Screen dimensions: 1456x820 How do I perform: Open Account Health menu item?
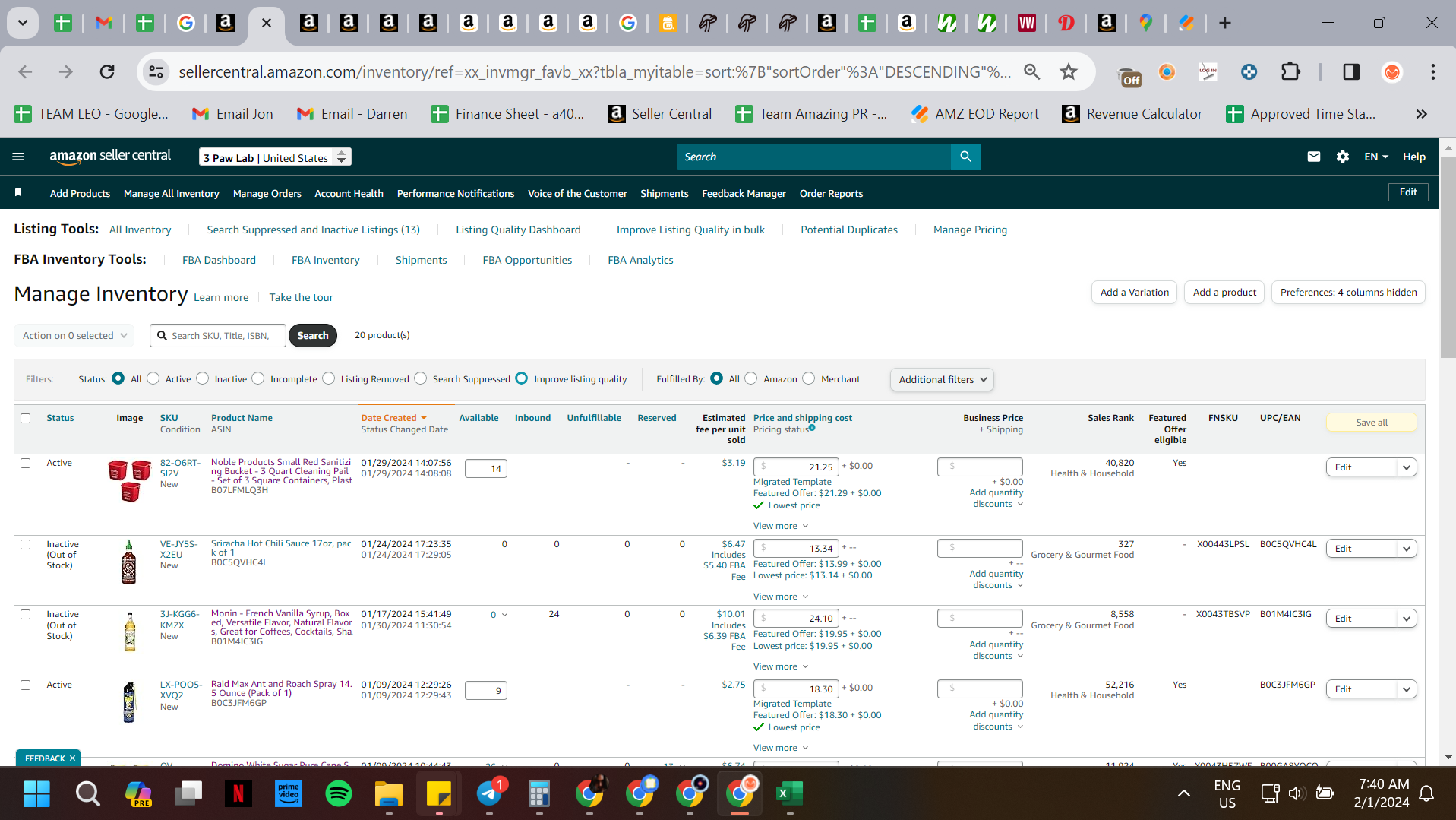coord(349,193)
